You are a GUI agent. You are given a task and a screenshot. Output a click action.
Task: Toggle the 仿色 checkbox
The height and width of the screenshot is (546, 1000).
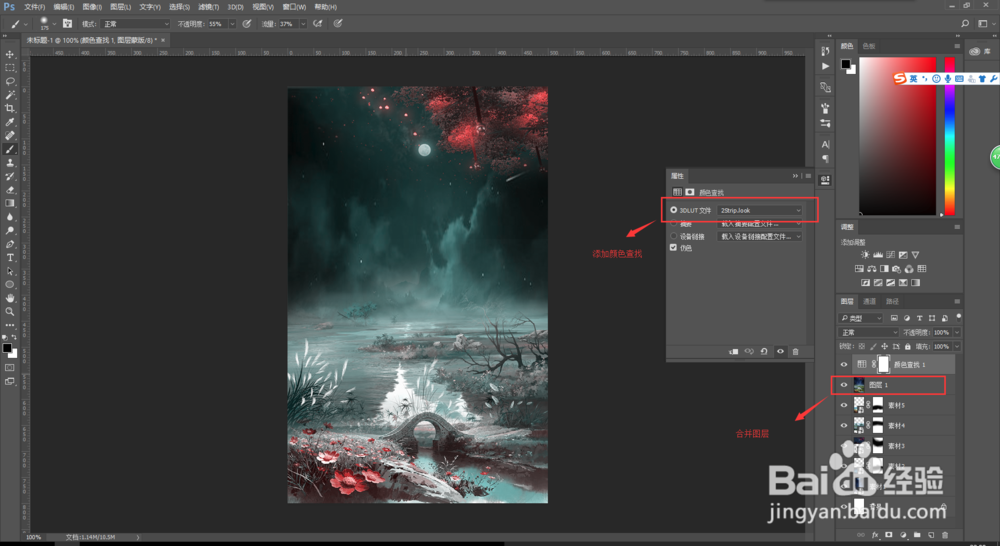click(x=673, y=247)
